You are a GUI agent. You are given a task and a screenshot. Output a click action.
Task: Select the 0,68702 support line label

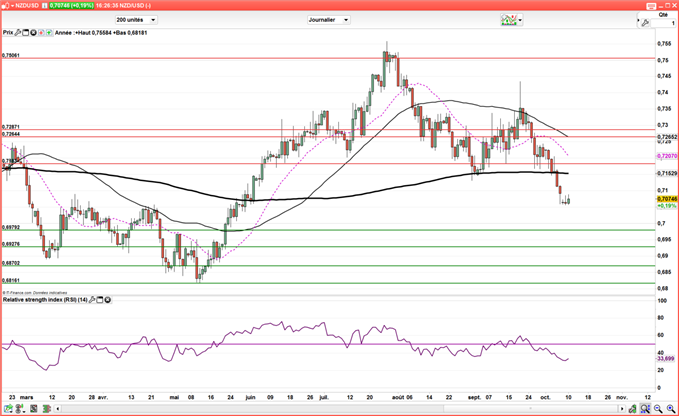11,263
